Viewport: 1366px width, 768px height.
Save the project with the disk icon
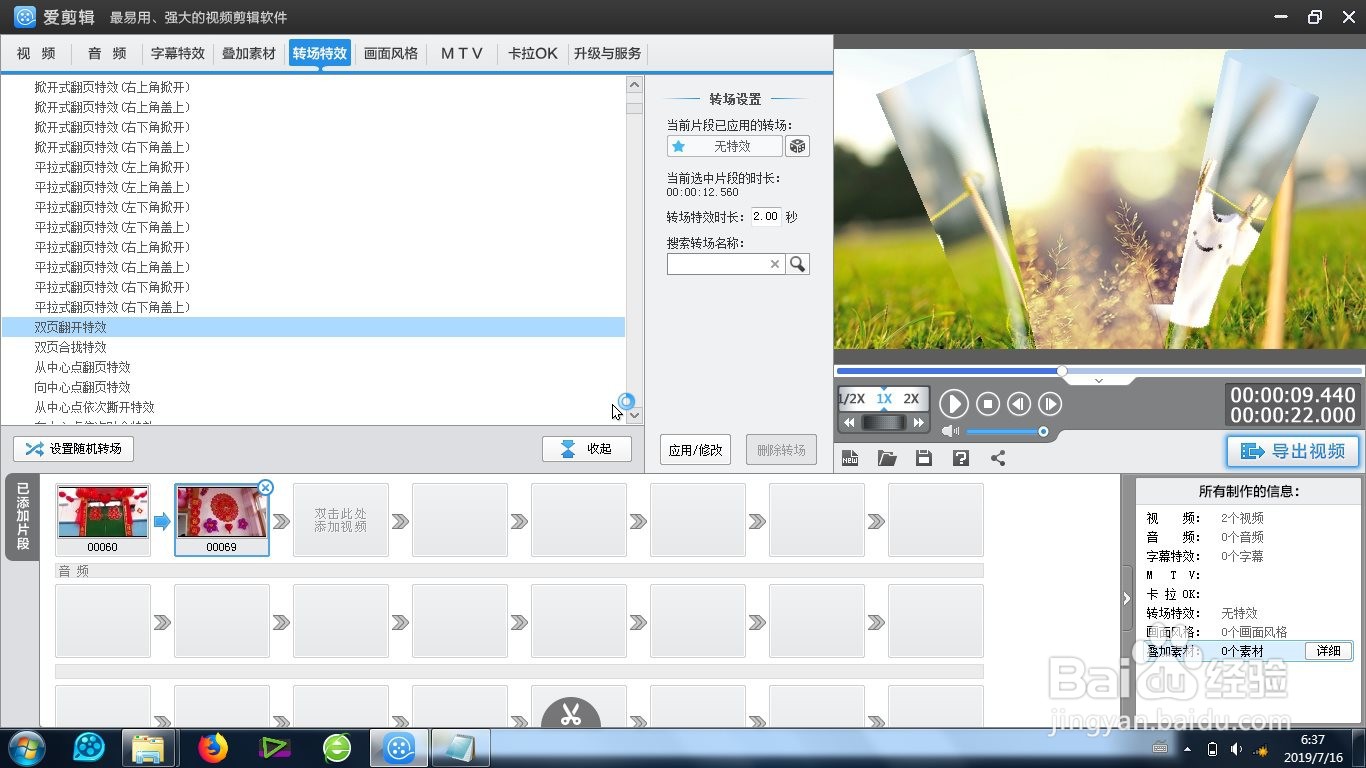coord(923,457)
